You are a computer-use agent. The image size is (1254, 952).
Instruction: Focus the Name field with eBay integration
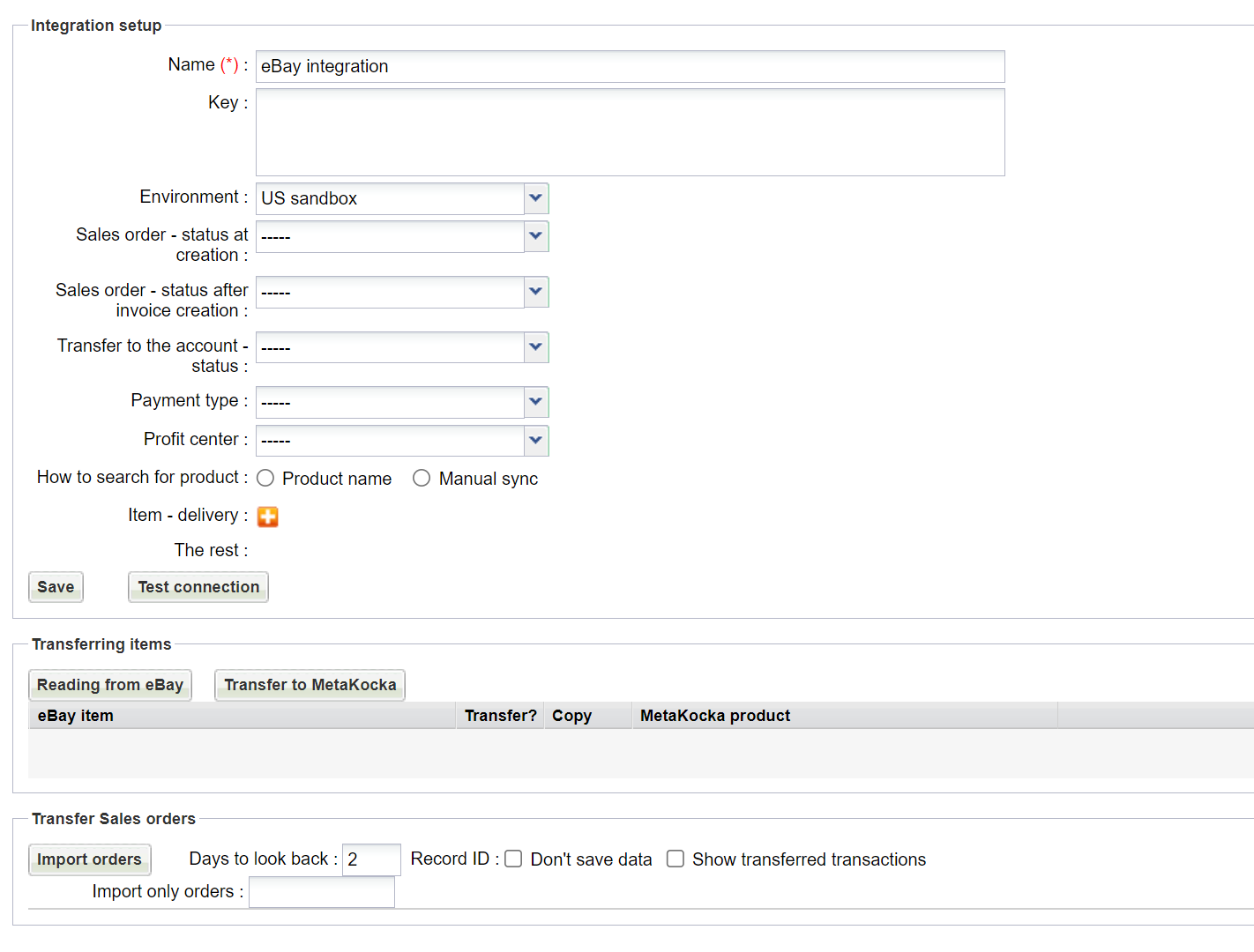[x=631, y=67]
